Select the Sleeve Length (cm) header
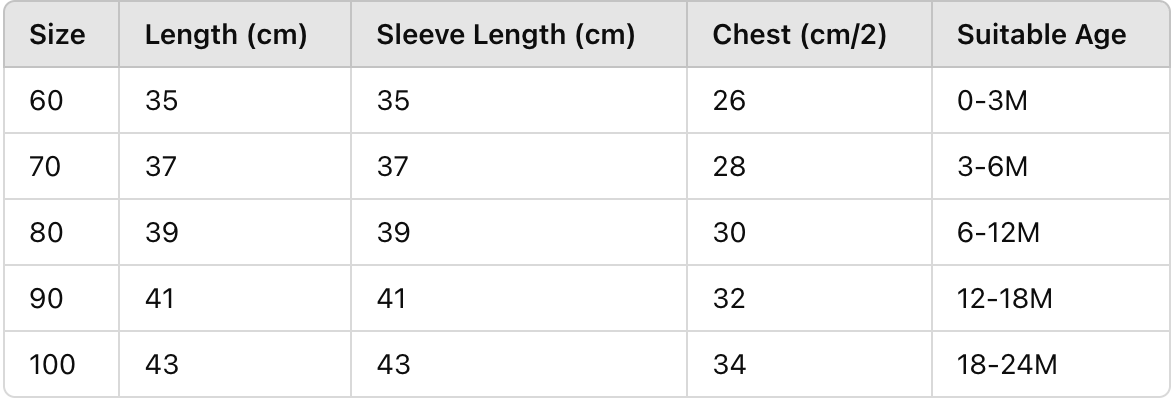The image size is (1174, 404). pyautogui.click(x=506, y=36)
